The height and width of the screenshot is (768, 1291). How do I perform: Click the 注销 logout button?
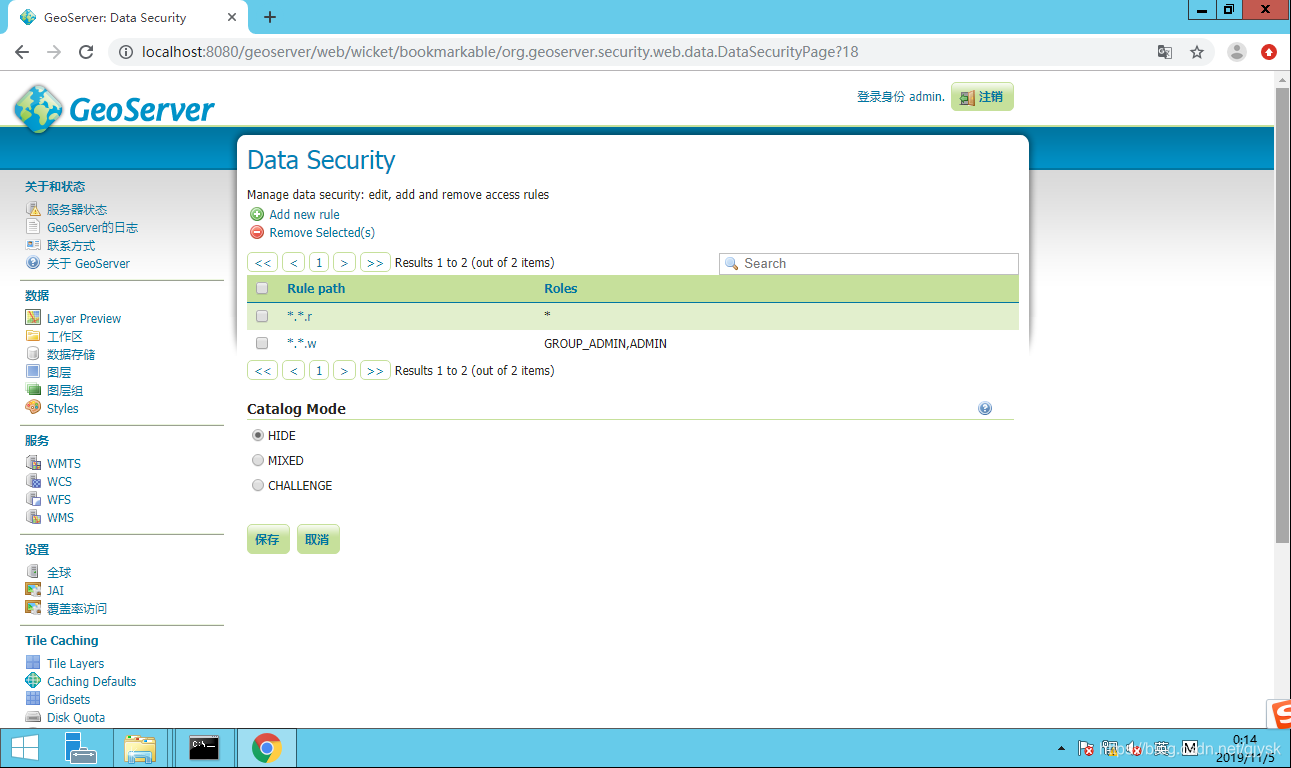coord(982,97)
